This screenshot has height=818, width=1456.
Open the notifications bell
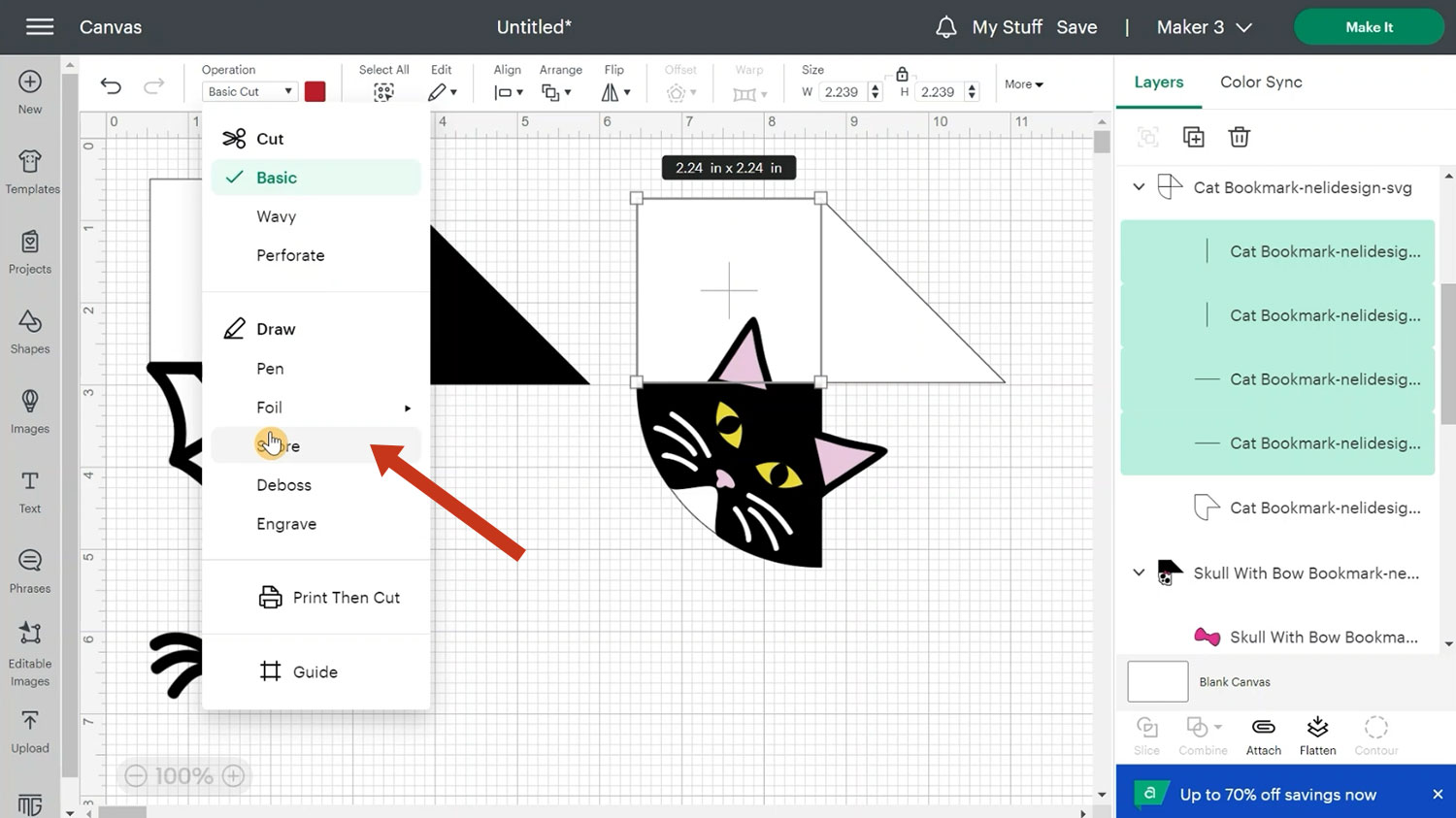pos(945,27)
